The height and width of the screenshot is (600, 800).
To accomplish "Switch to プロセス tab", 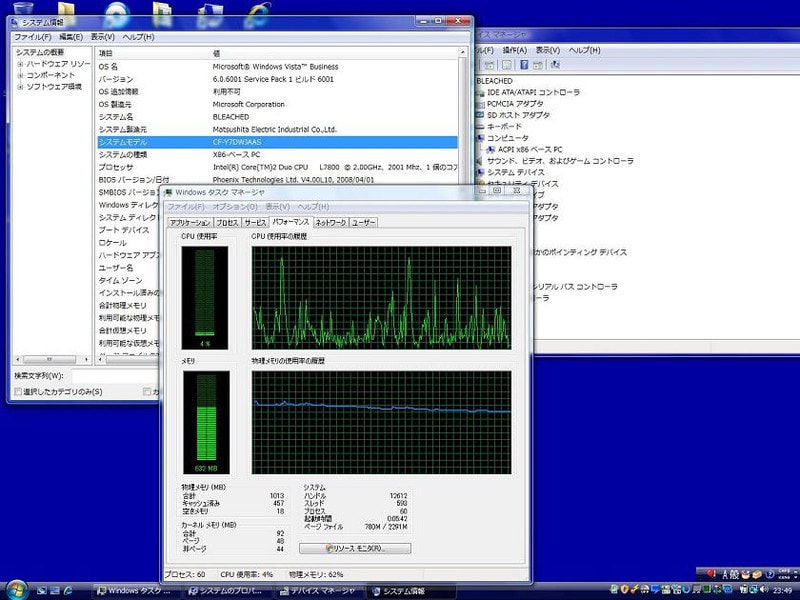I will coord(227,223).
